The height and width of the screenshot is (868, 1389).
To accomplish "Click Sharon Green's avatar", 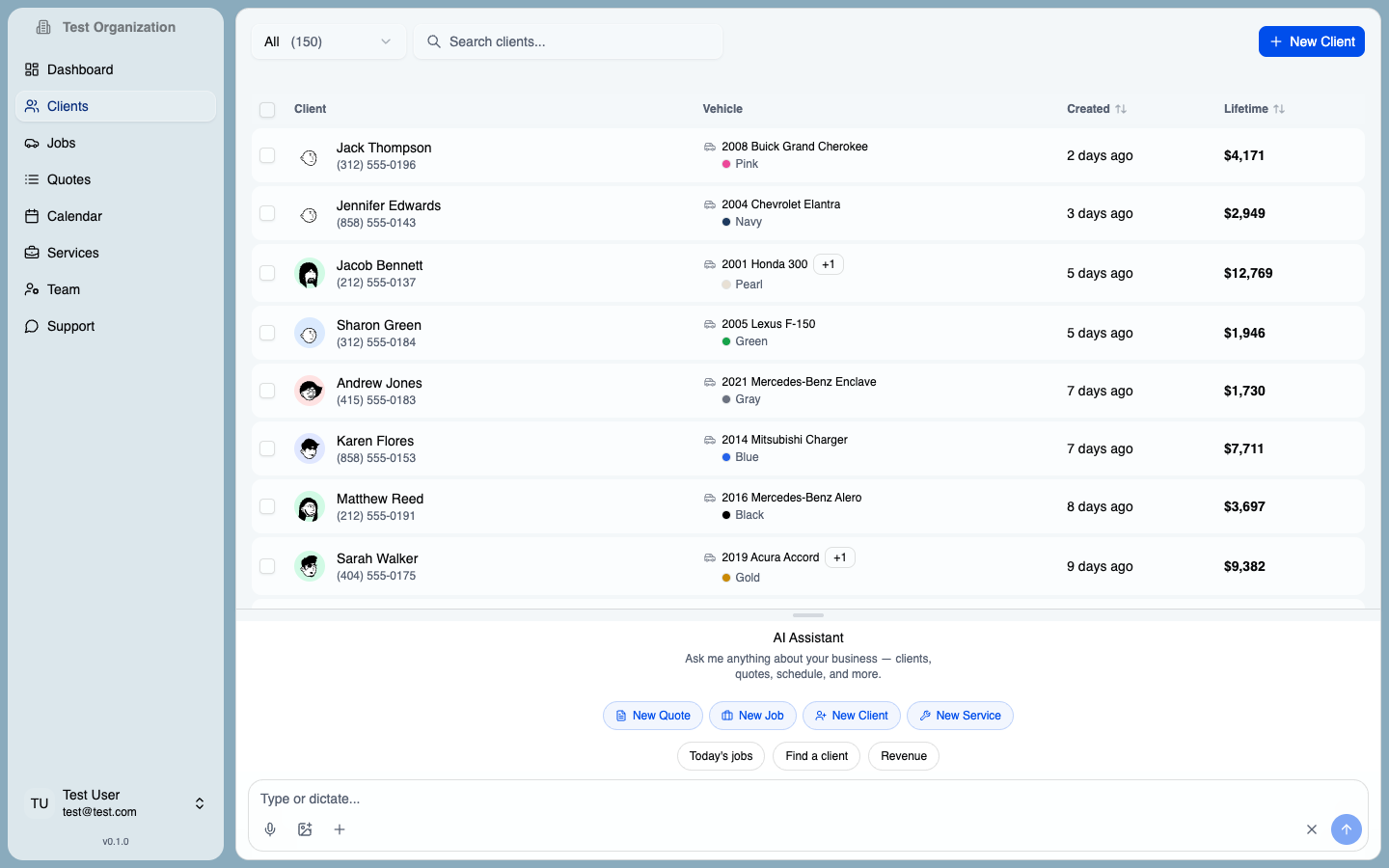I will (309, 333).
